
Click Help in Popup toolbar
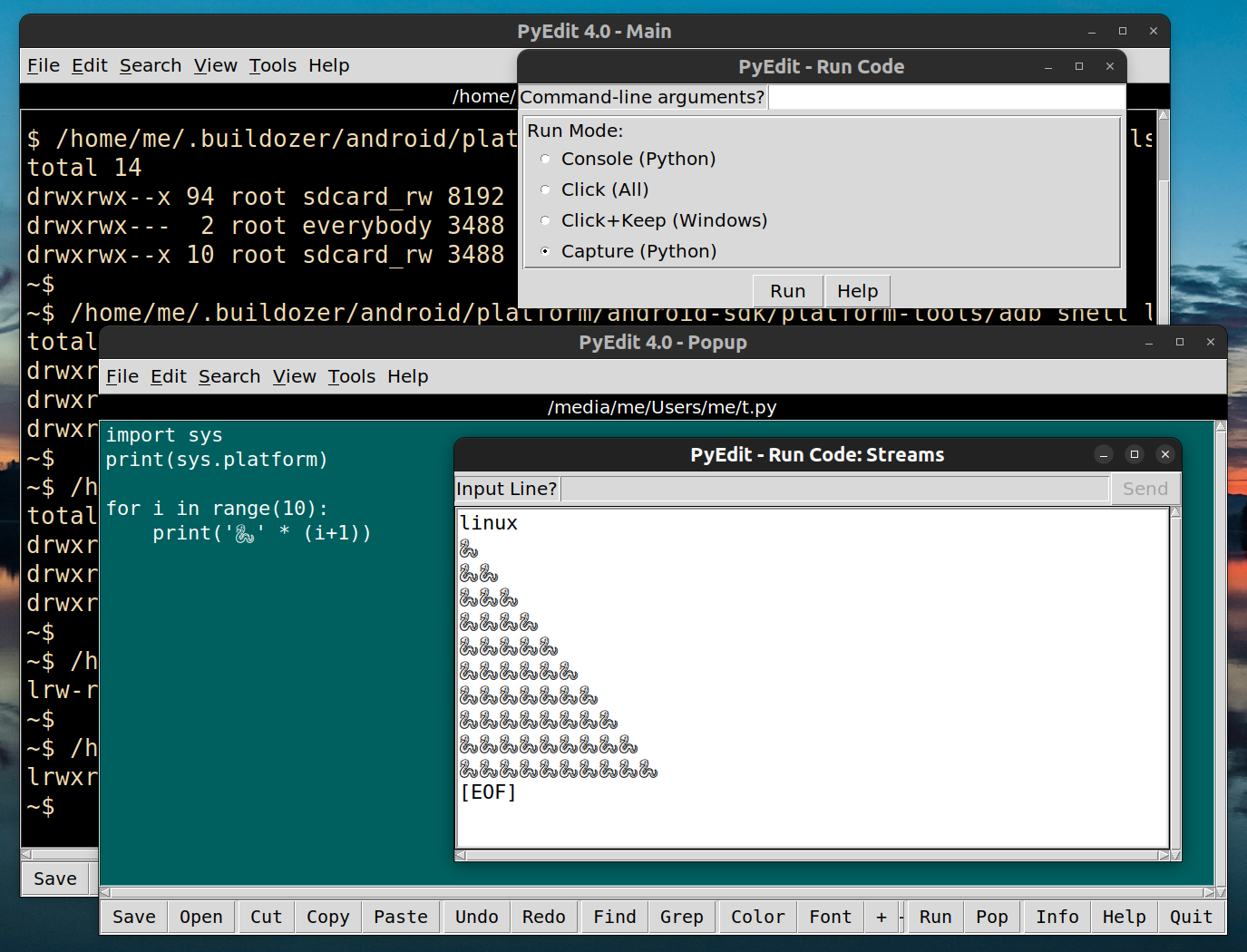[x=1125, y=917]
